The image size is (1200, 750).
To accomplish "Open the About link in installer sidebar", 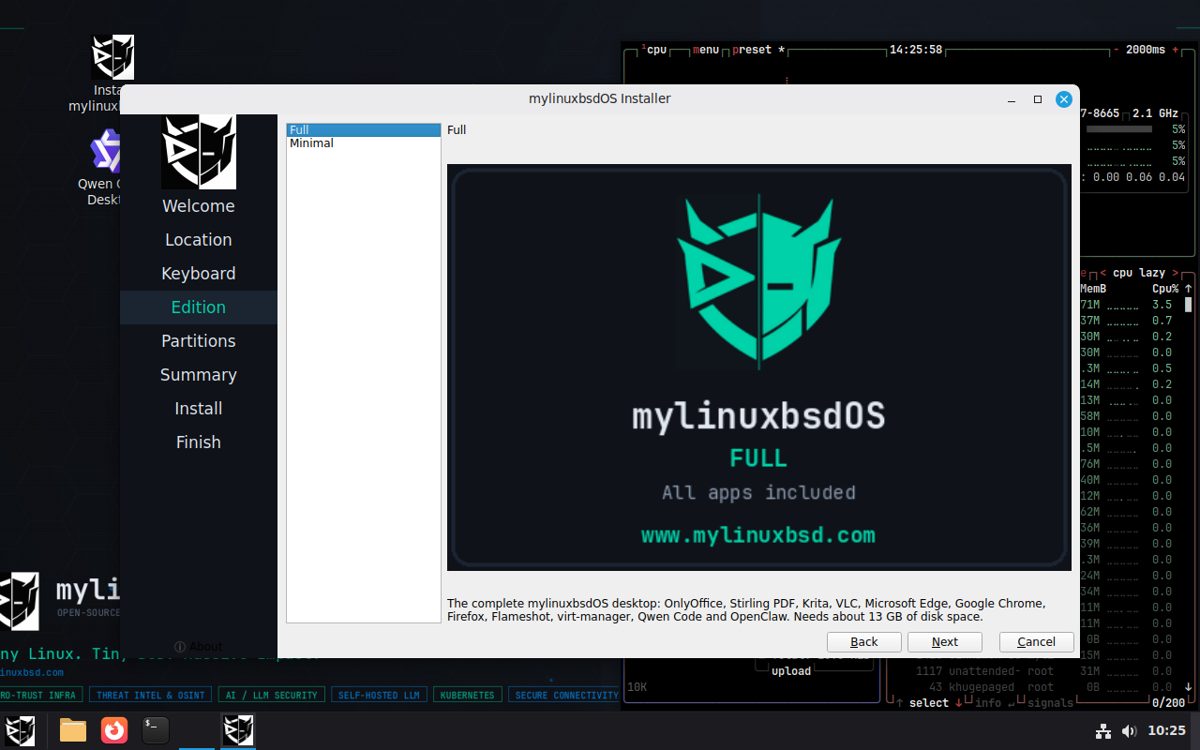I will (x=199, y=647).
